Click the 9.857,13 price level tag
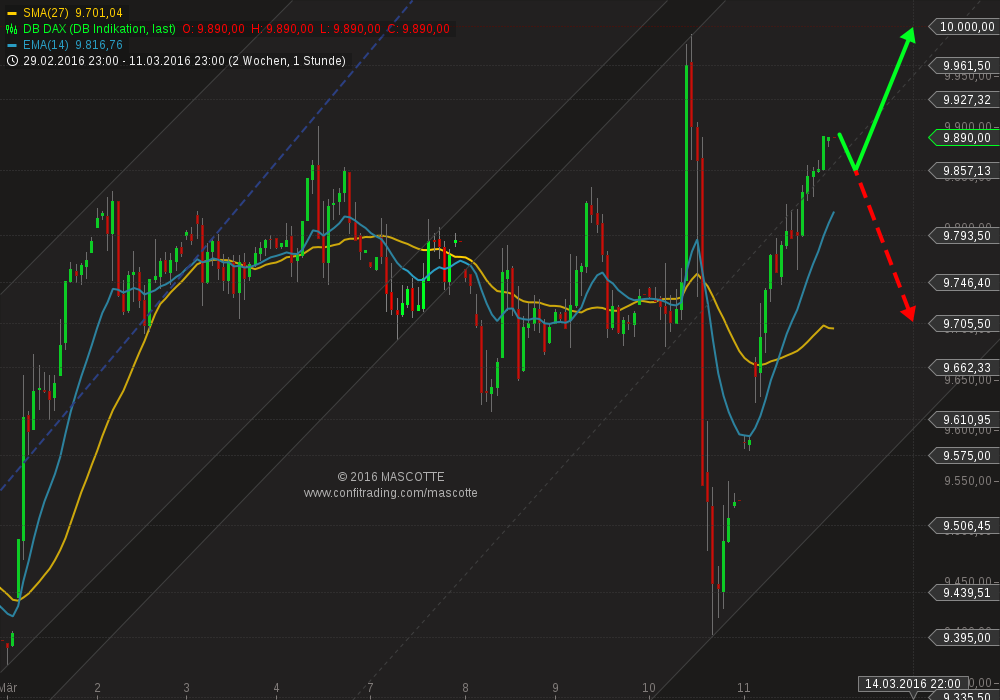Viewport: 1000px width, 700px height. click(x=964, y=171)
